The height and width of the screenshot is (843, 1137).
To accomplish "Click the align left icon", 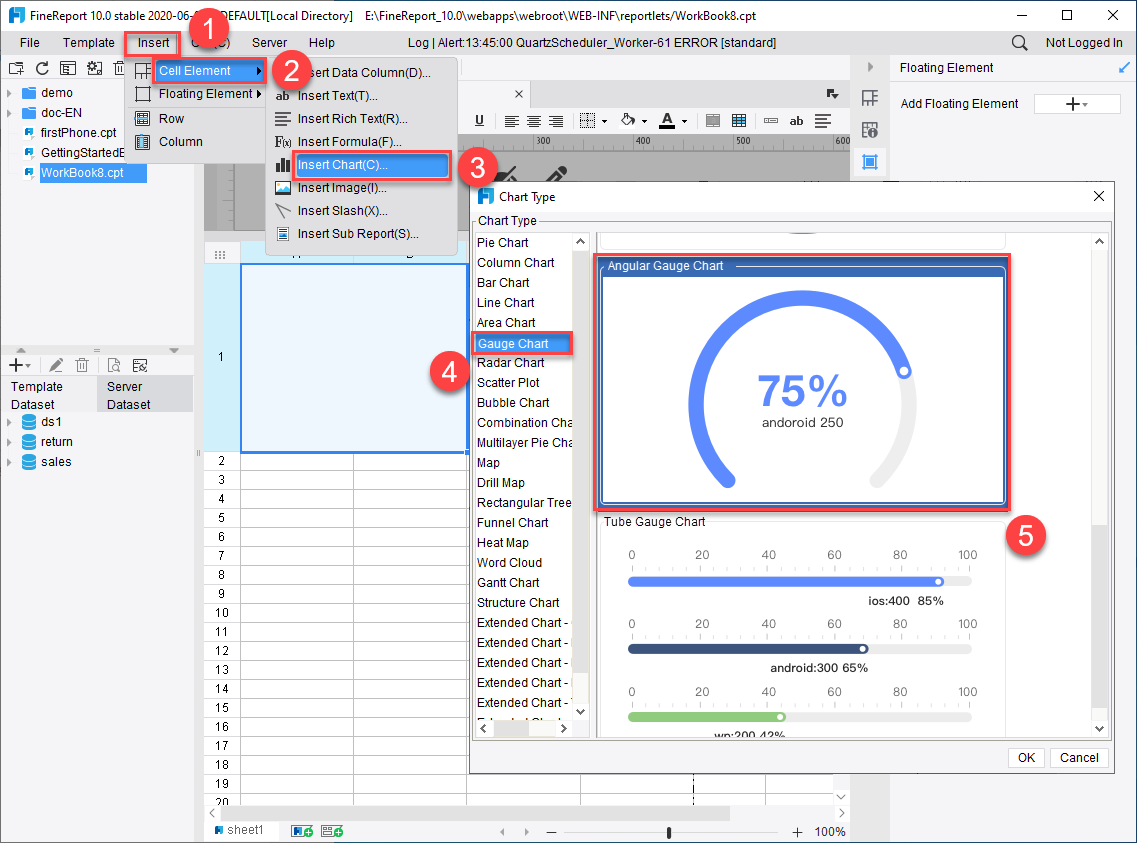I will click(511, 121).
